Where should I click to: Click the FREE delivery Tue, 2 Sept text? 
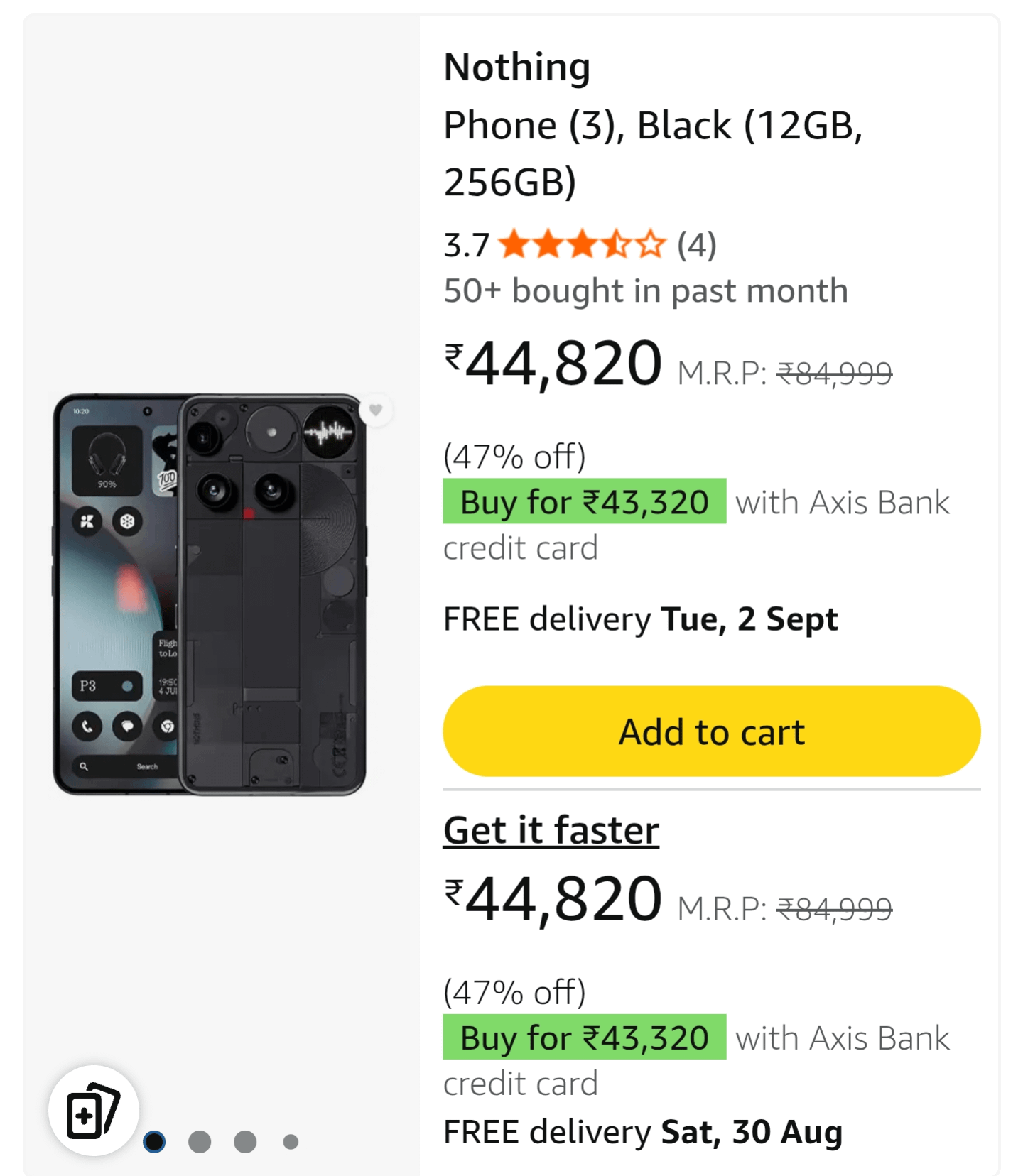point(641,619)
